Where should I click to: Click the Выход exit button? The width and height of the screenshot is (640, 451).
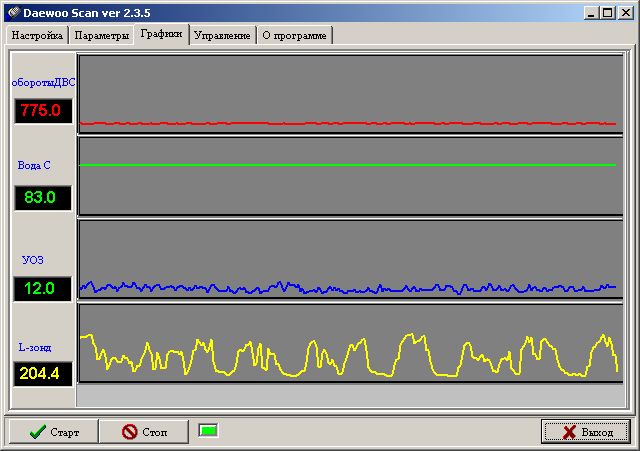[x=585, y=432]
